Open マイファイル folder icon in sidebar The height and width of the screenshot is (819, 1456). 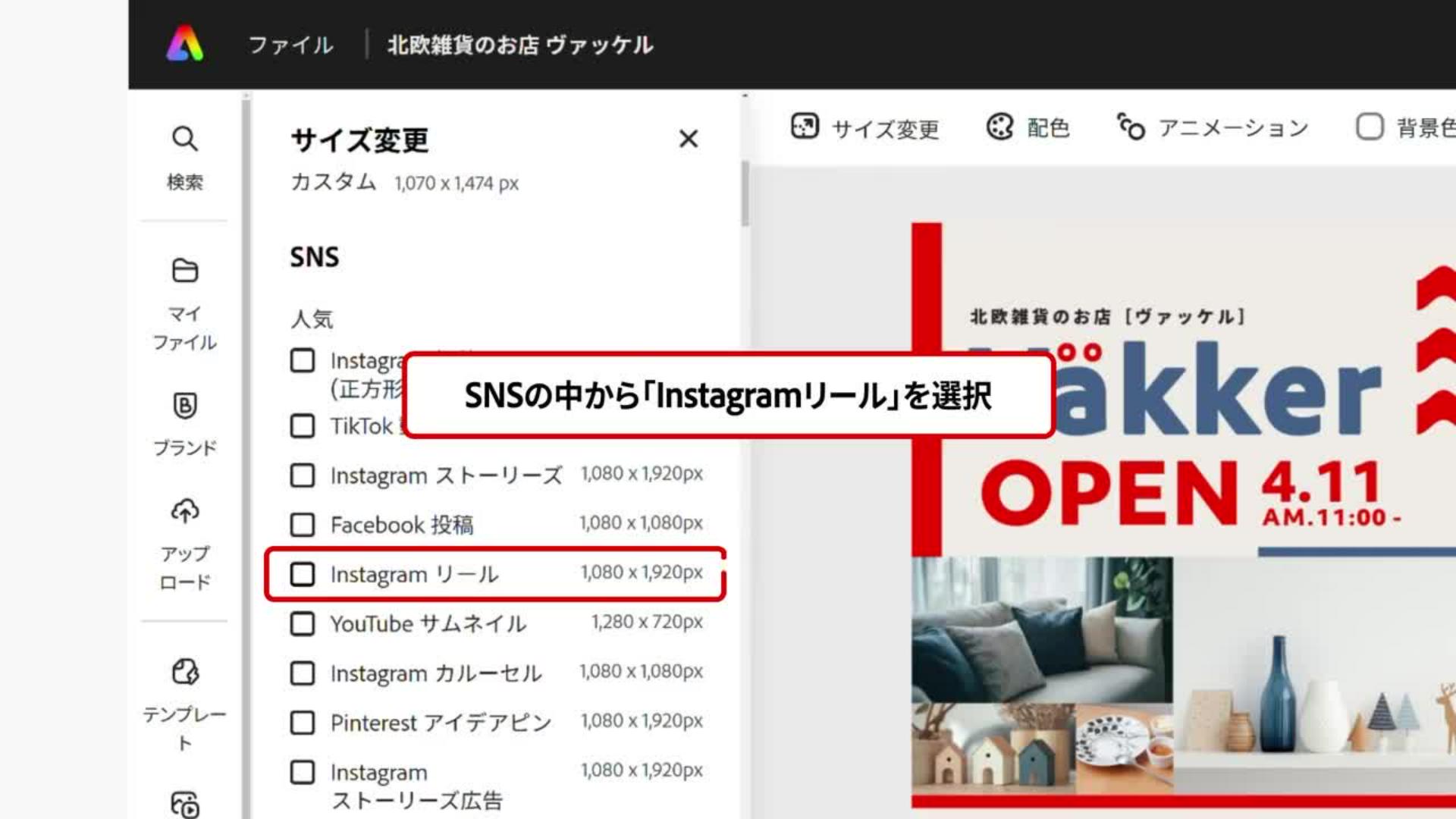[184, 271]
